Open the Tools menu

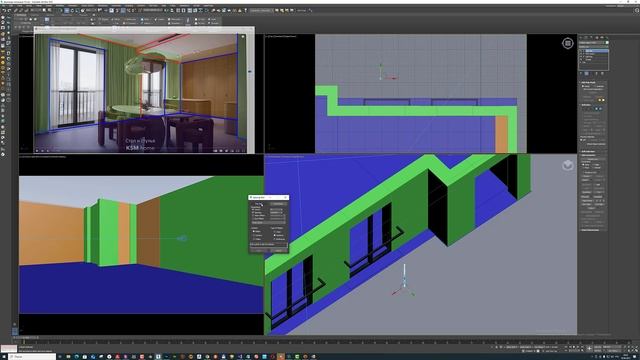click(20, 6)
